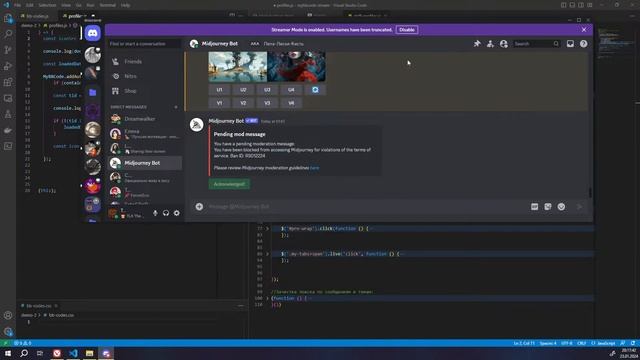Mute microphone in Discord user panel
Image resolution: width=640 pixels, height=360 pixels.
[155, 213]
